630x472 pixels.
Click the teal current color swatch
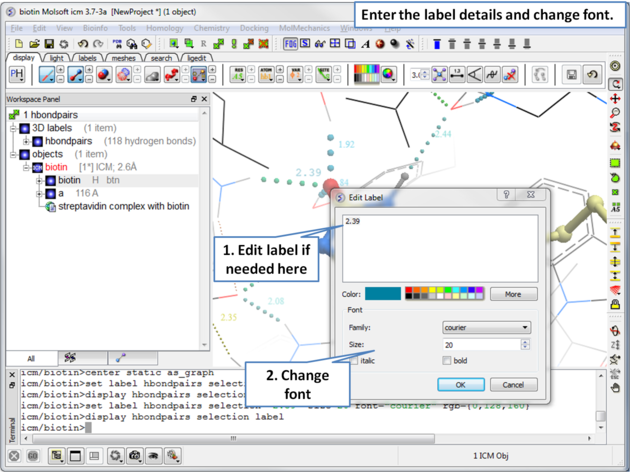[382, 294]
